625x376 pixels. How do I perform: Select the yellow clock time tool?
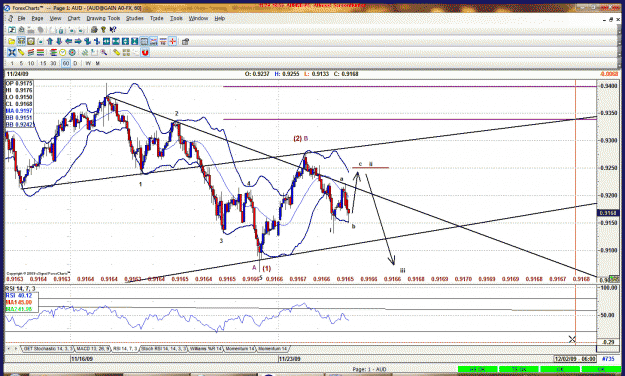(63, 52)
